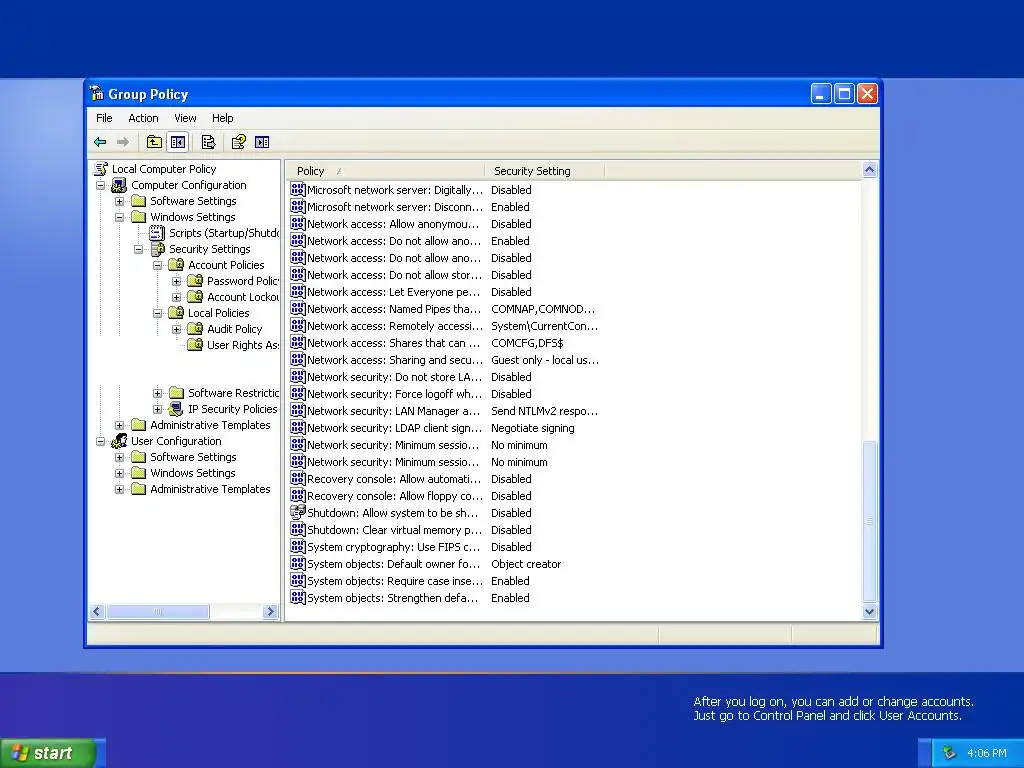Click the Computer Configuration computer icon
The width and height of the screenshot is (1024, 768).
coord(120,185)
